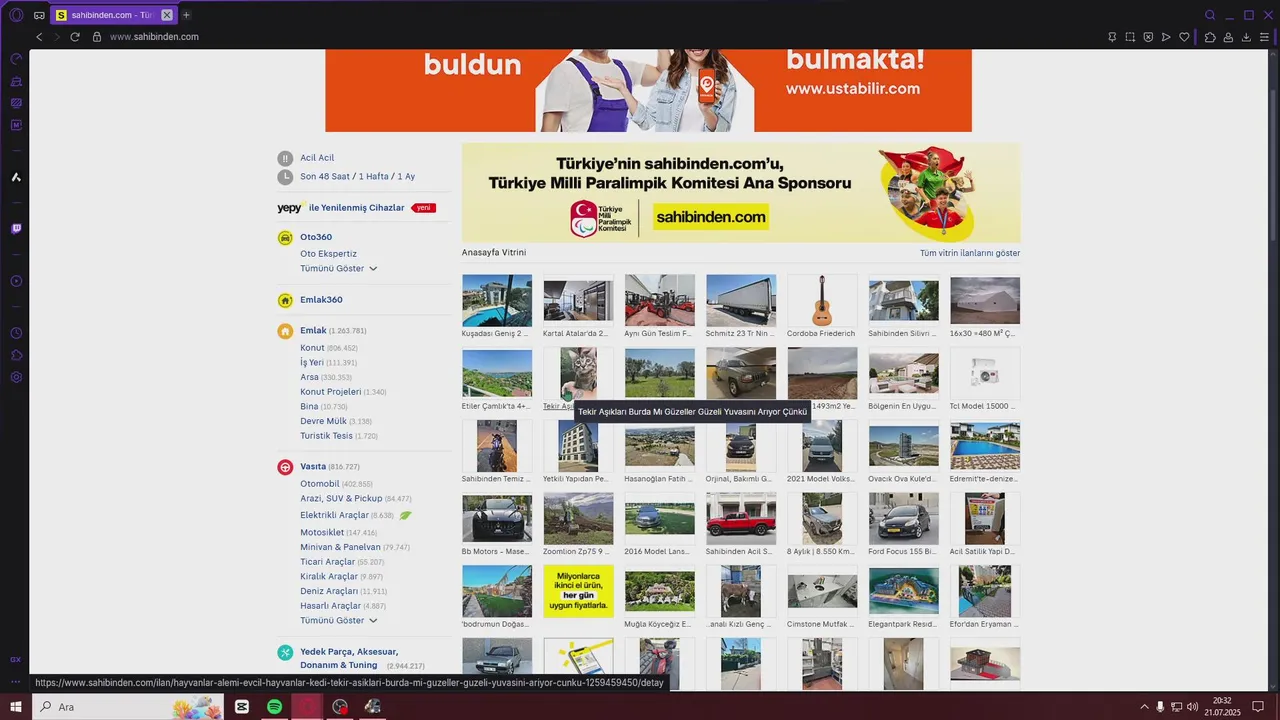Open the Konut subcategory
This screenshot has height=720, width=1280.
[312, 348]
